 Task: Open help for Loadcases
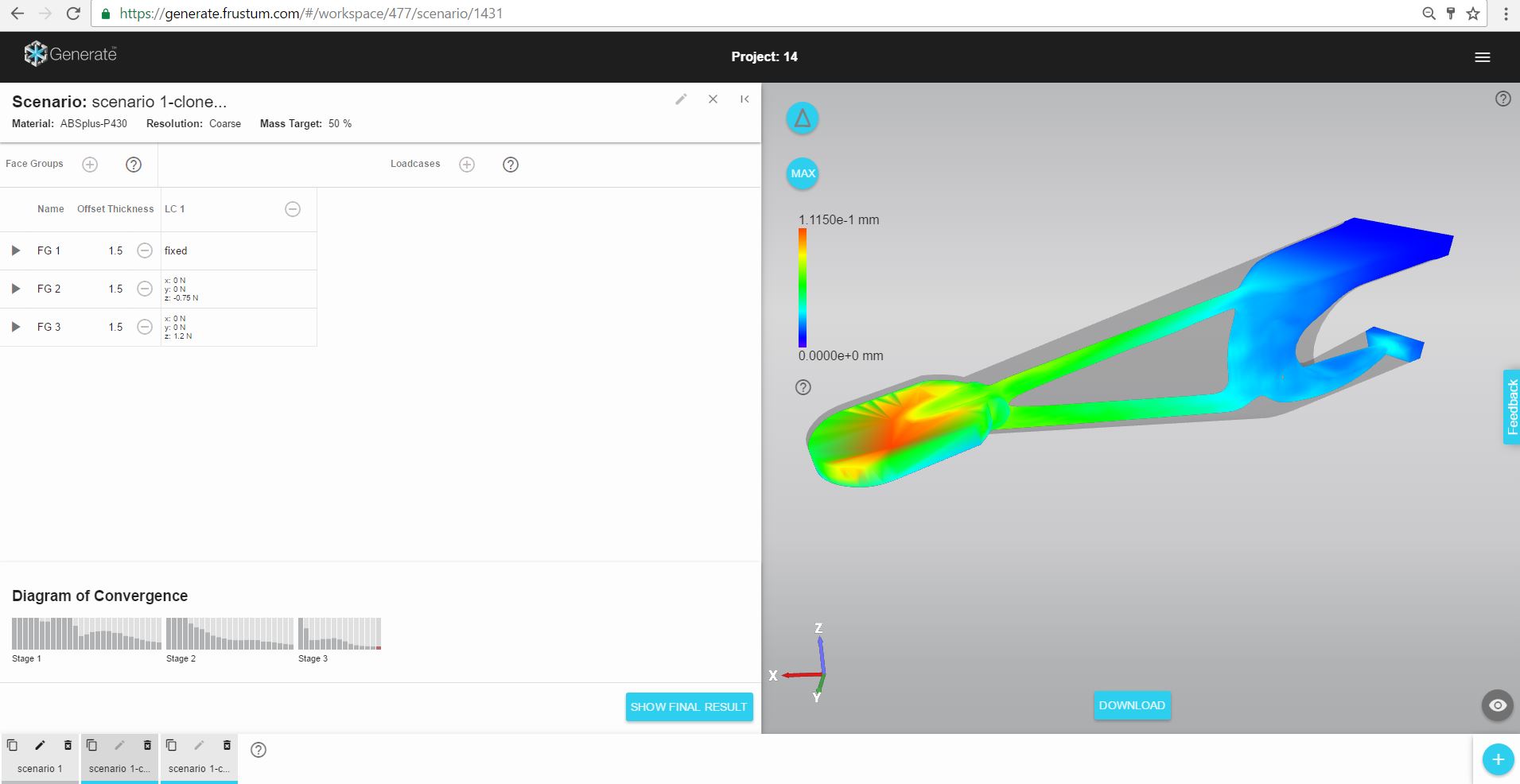(511, 165)
